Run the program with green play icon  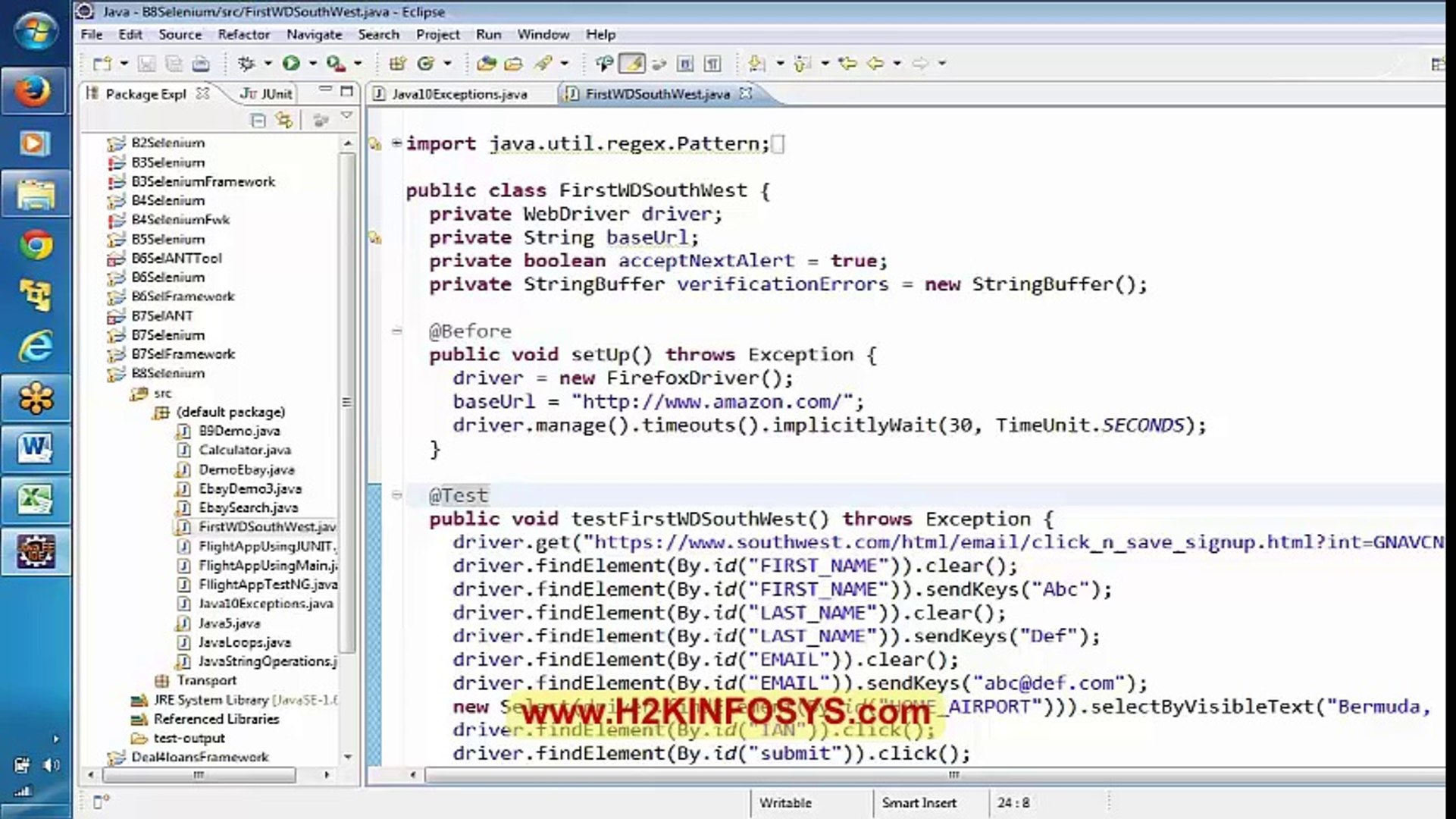point(291,64)
